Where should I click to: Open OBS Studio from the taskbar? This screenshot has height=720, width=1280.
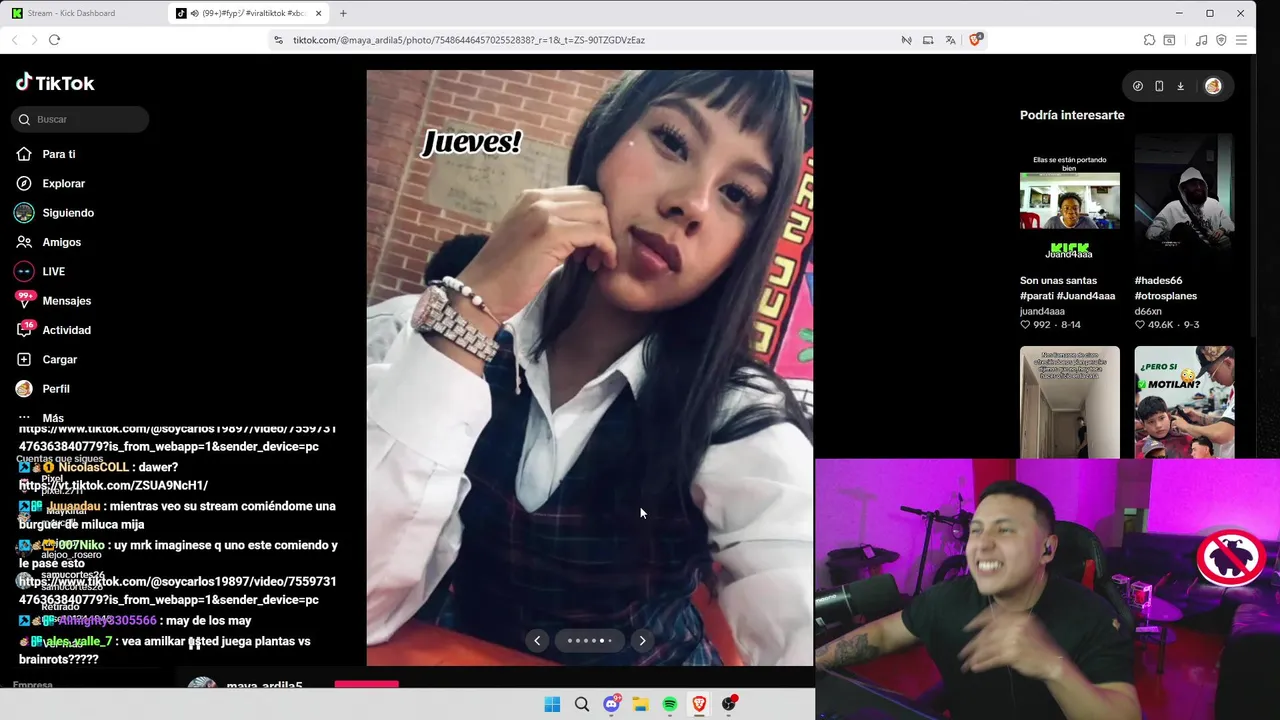(x=729, y=704)
